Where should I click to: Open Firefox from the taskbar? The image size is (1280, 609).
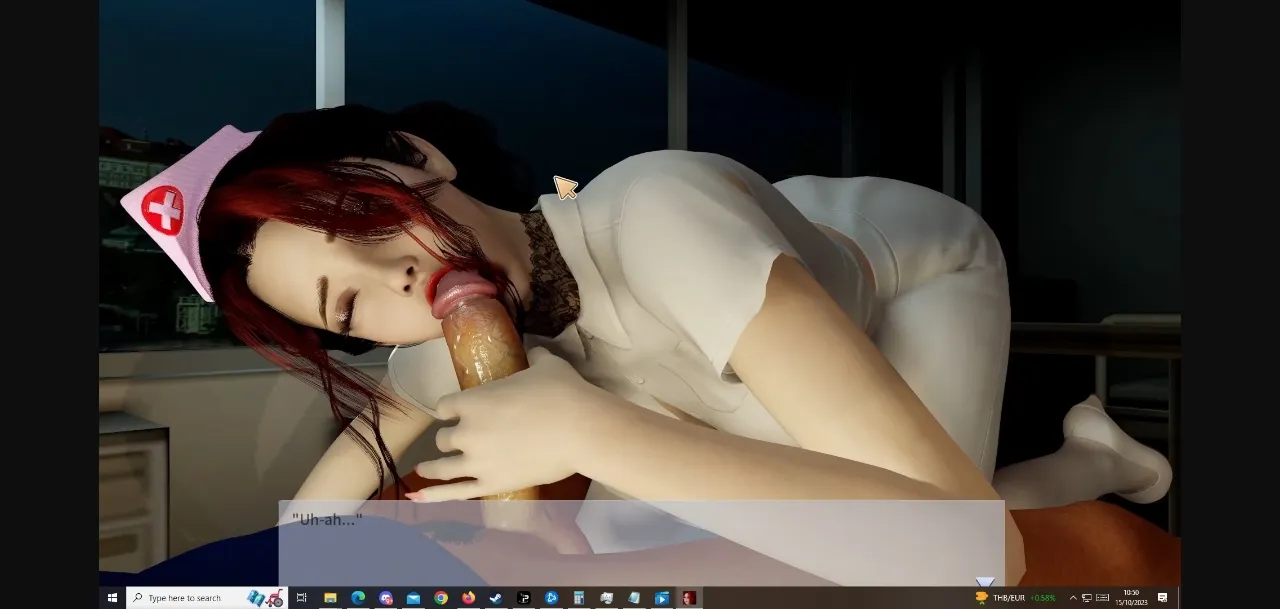click(466, 597)
